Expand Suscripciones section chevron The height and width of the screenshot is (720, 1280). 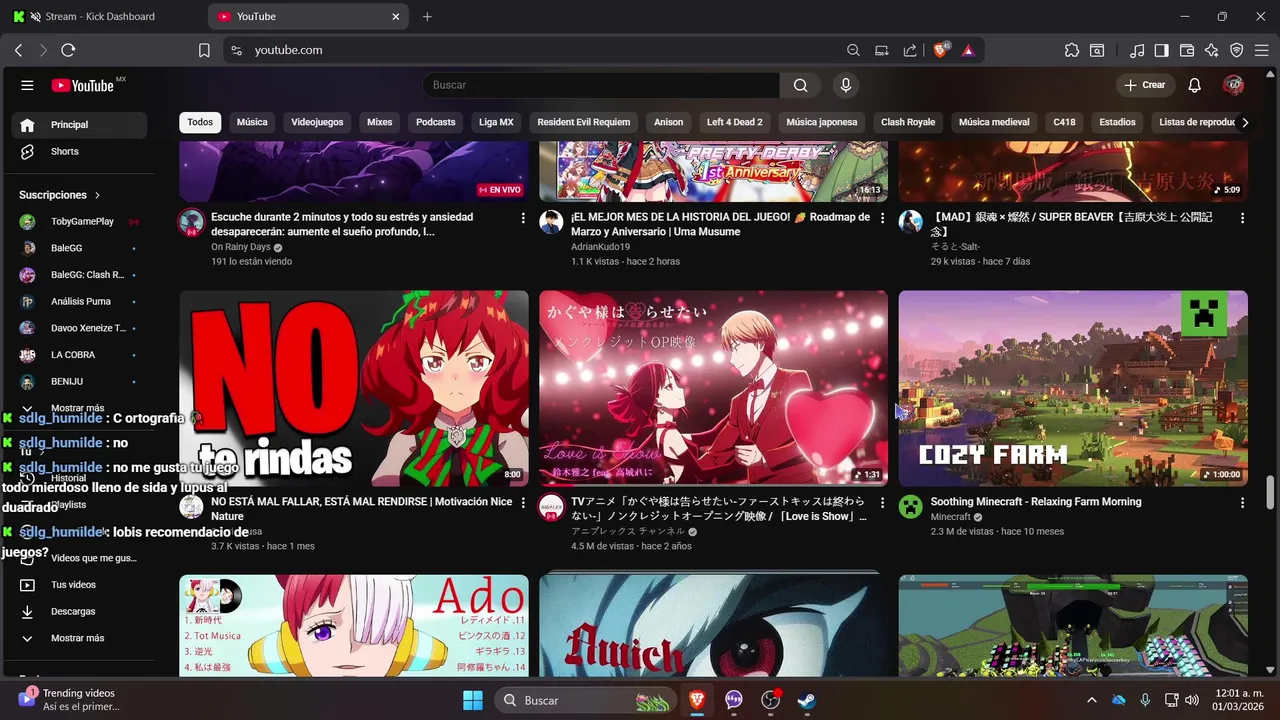pyautogui.click(x=97, y=195)
